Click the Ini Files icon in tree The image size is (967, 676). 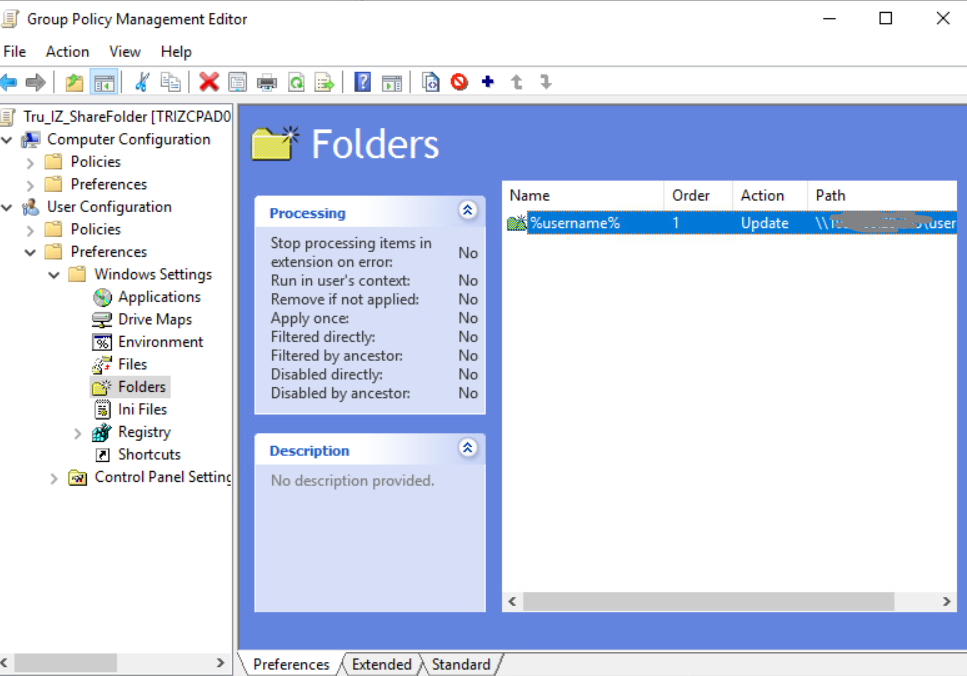(x=102, y=410)
